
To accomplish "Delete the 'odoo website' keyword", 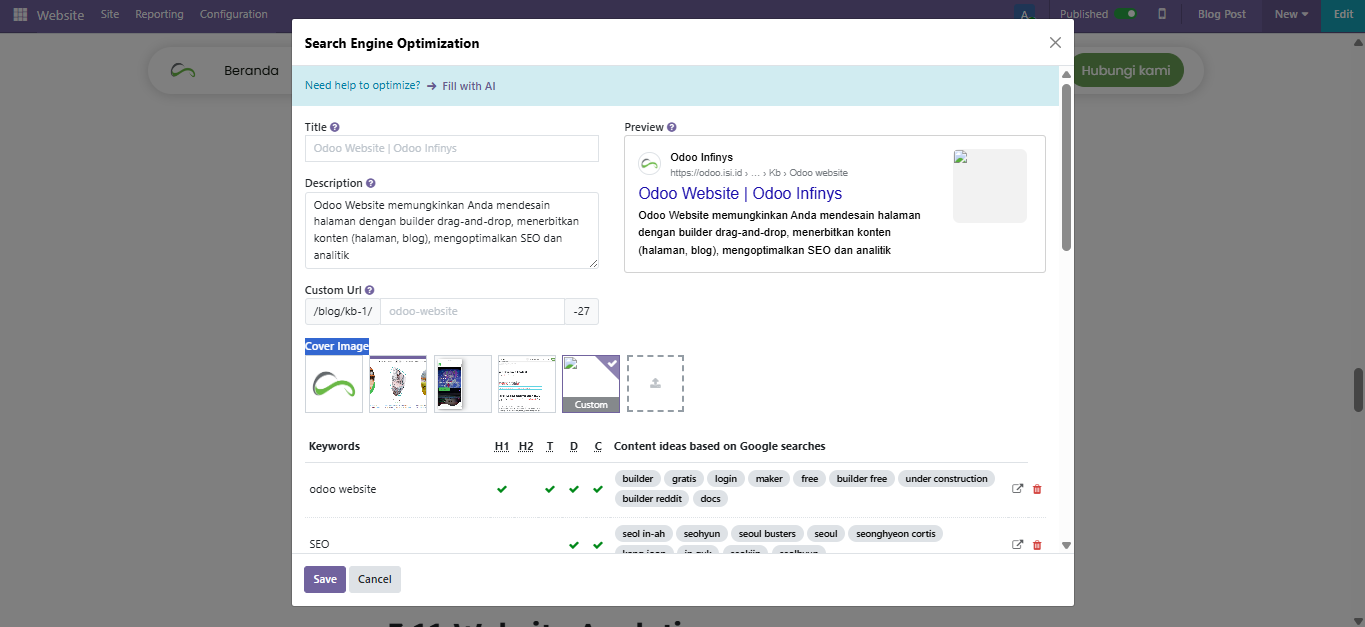I will pyautogui.click(x=1036, y=489).
